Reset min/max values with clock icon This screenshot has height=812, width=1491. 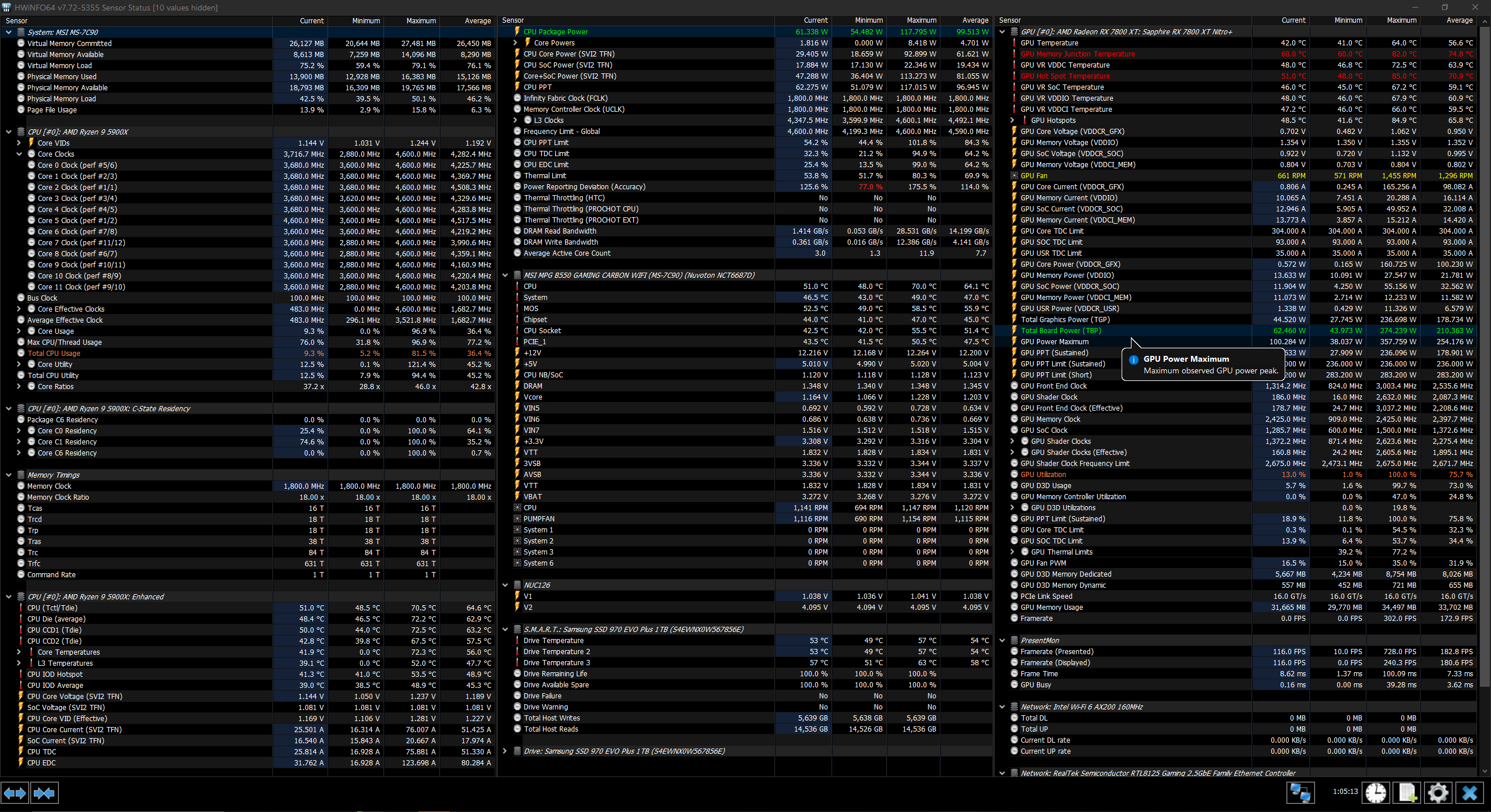click(1376, 793)
